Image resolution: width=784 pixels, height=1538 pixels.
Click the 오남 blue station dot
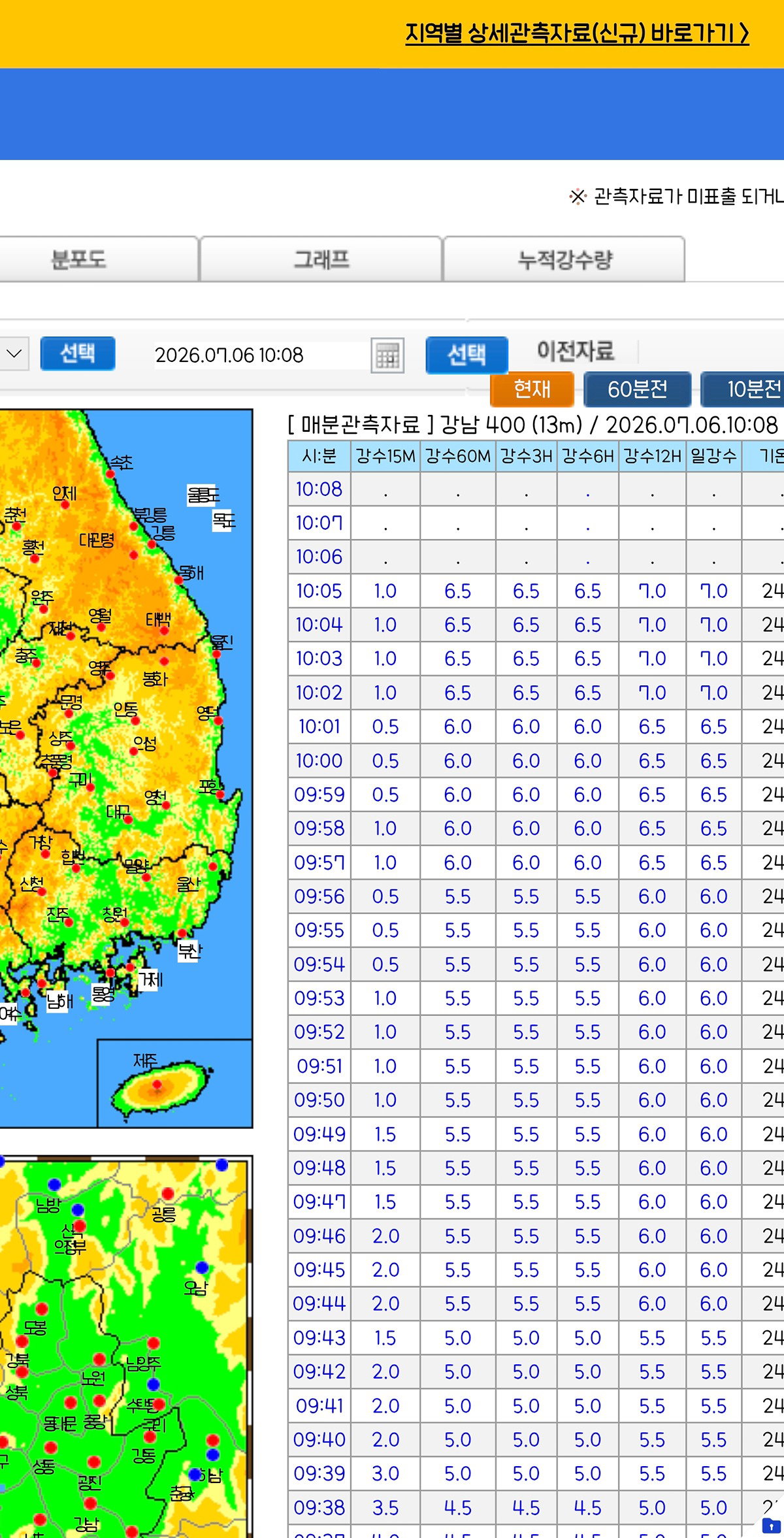tap(202, 1268)
